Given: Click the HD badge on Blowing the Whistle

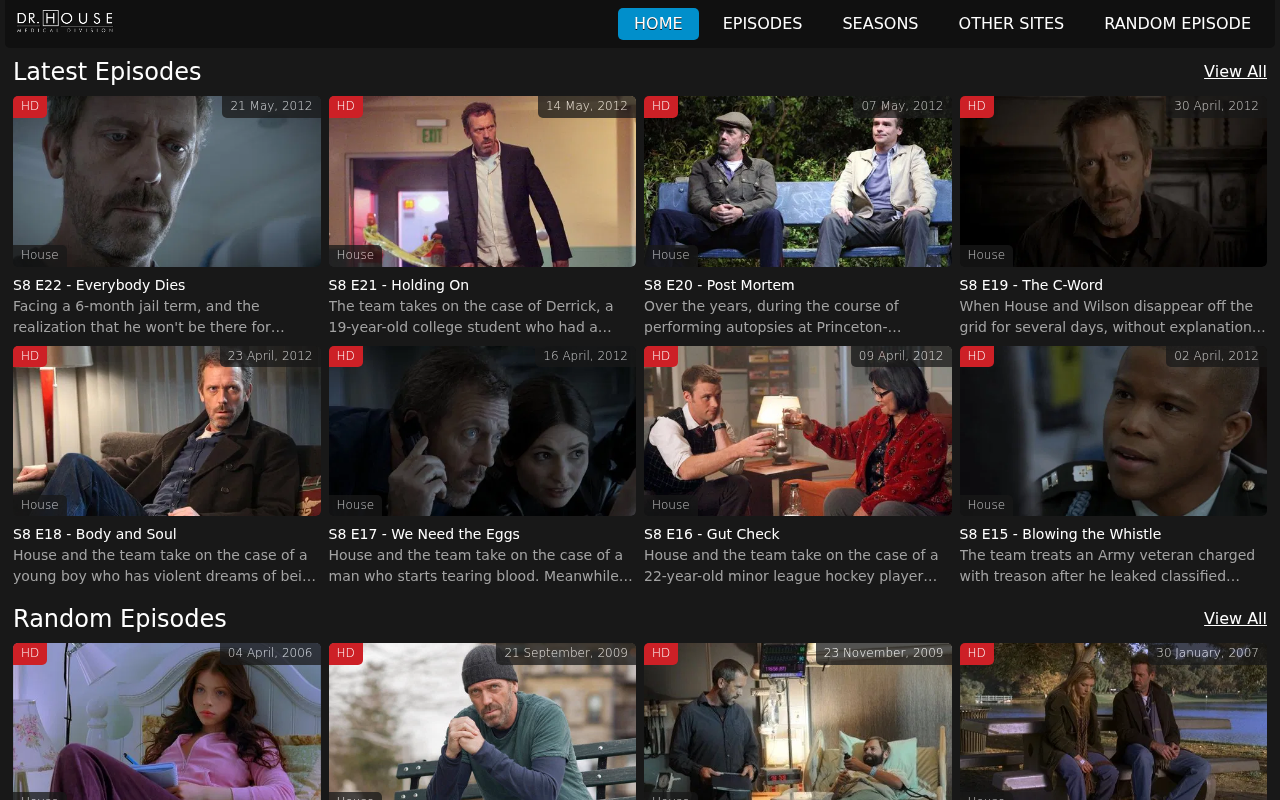Looking at the screenshot, I should (x=977, y=357).
